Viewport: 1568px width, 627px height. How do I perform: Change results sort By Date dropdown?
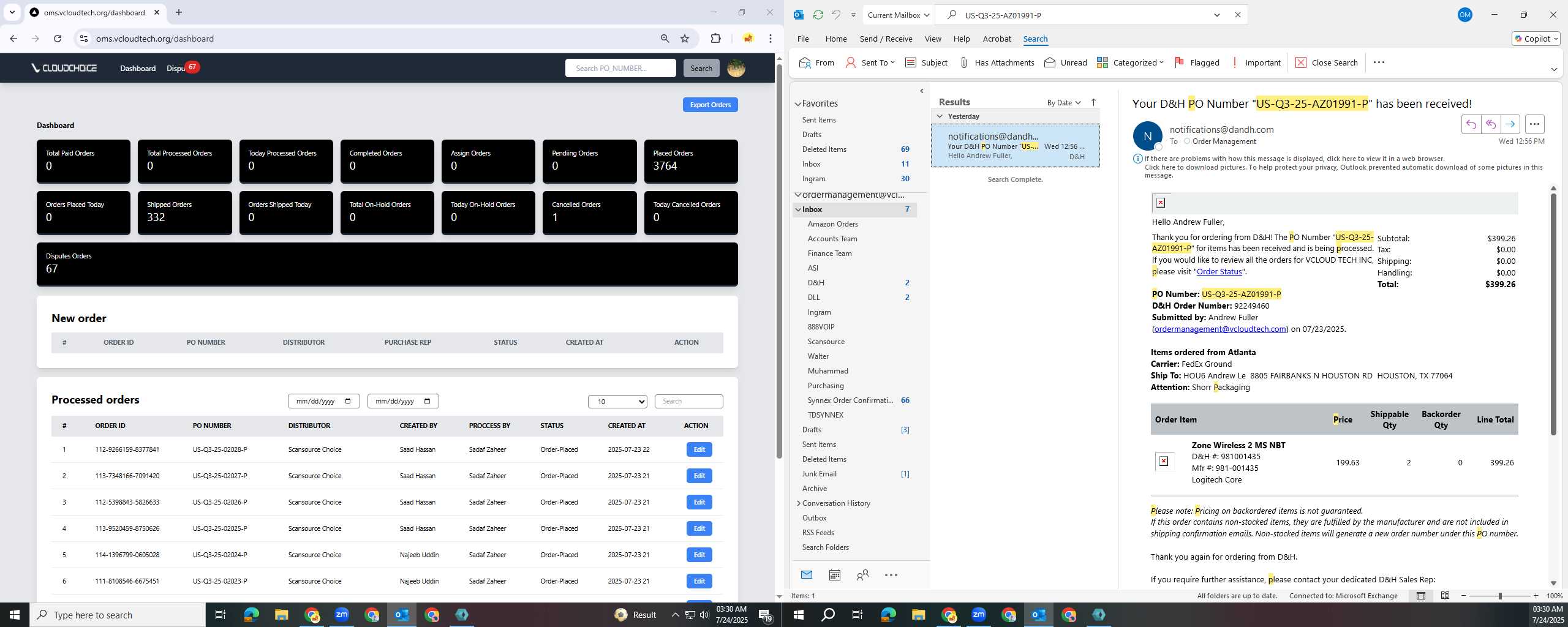click(1064, 102)
